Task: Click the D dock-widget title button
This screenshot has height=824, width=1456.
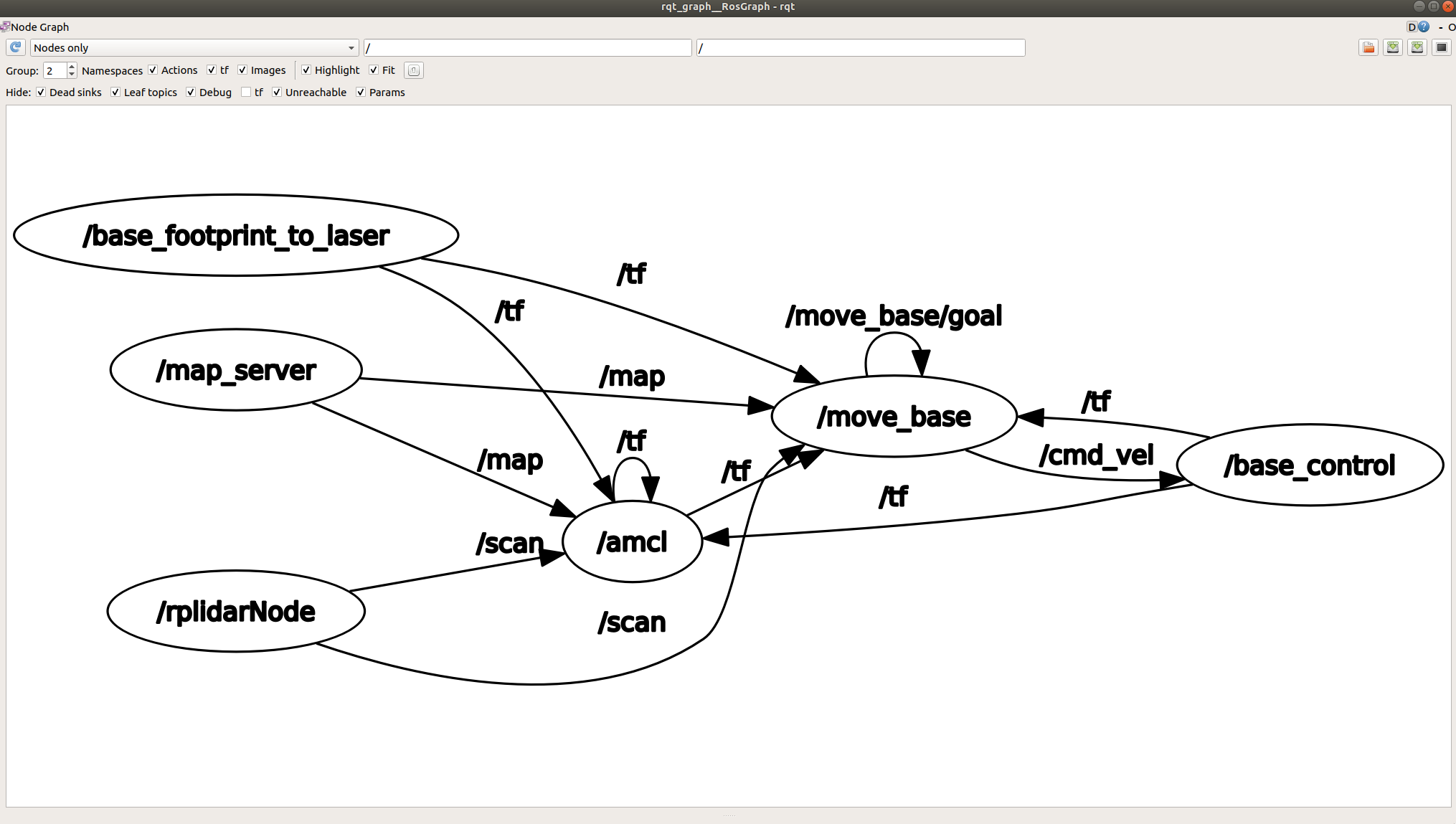Action: coord(1412,27)
